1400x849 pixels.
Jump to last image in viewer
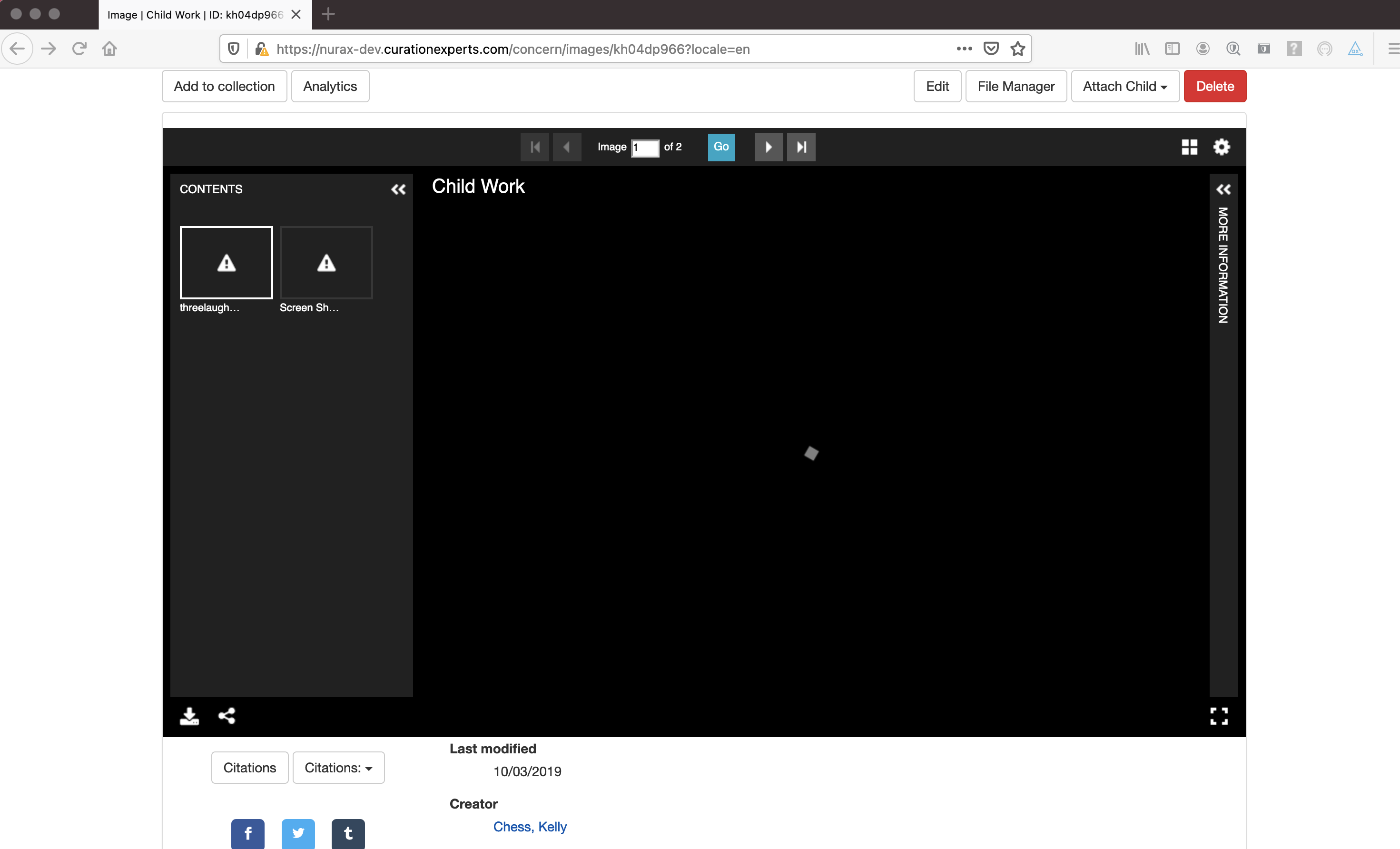point(801,147)
